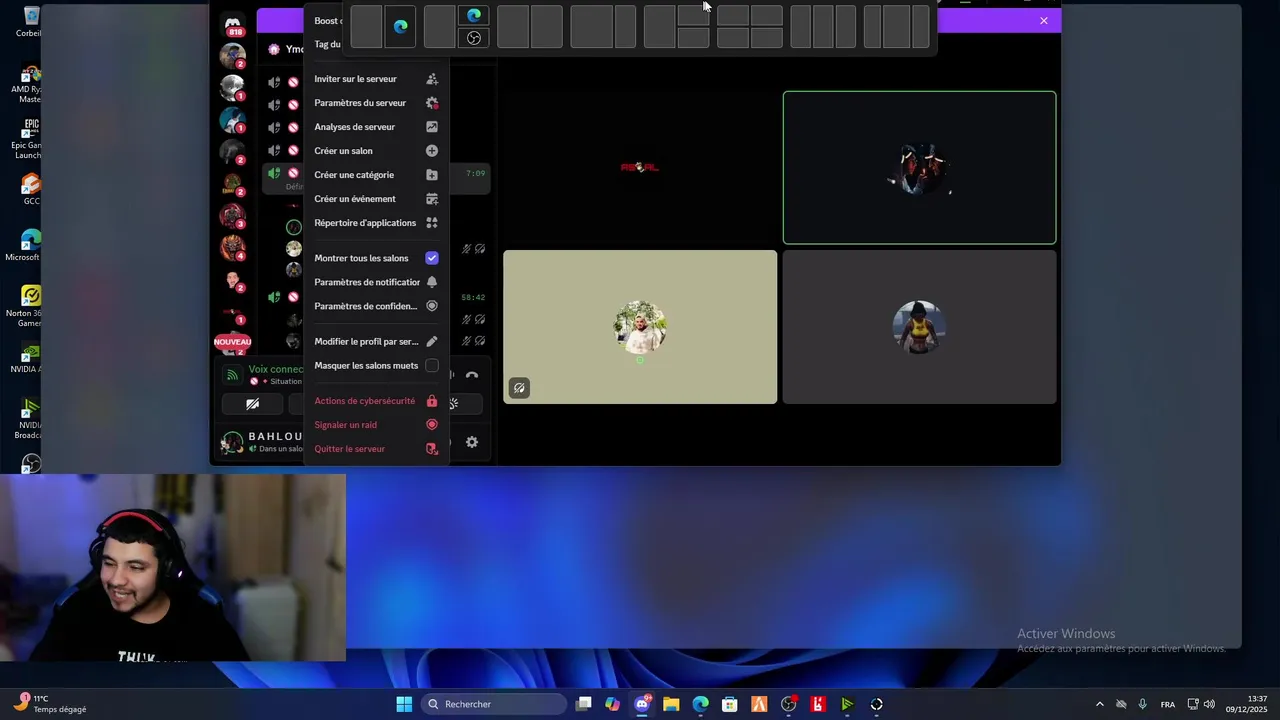Pick the Edge zone above OBS zone
Screen dimensions: 1280x720
point(474,16)
